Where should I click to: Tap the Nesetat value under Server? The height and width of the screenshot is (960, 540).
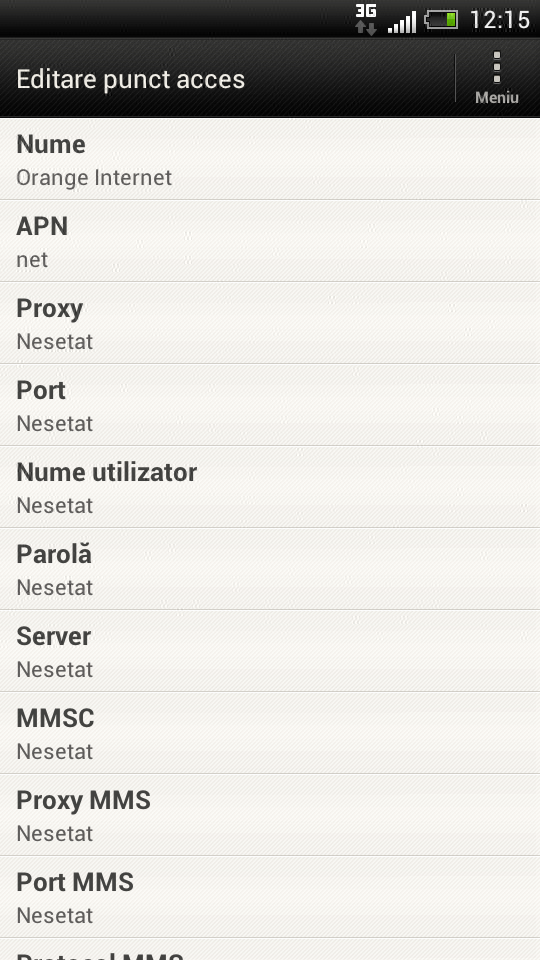[54, 670]
